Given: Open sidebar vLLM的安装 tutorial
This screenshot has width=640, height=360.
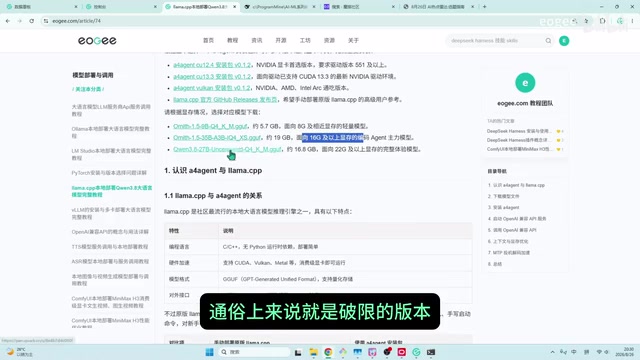Looking at the screenshot, I should [x=111, y=213].
